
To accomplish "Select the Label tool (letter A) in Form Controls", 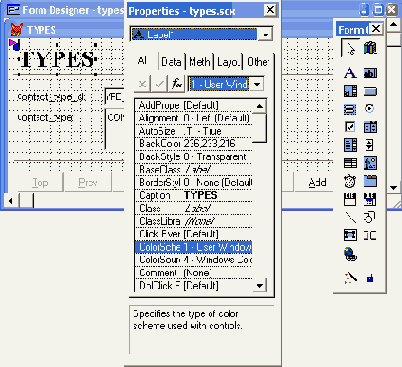I will click(x=350, y=73).
